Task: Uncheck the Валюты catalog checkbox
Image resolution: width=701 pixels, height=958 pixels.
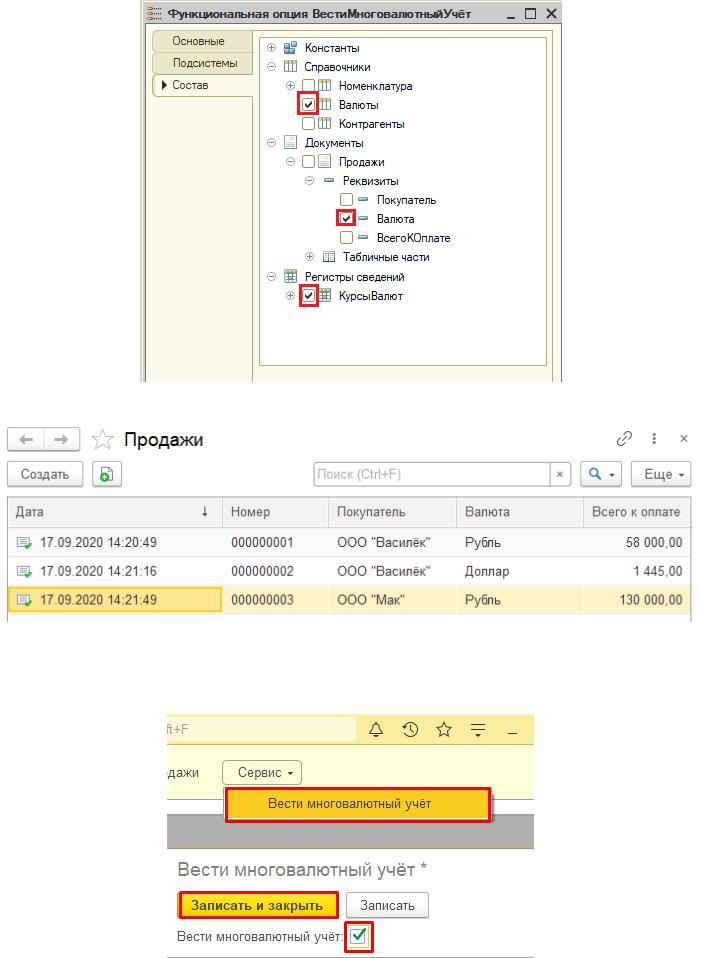Action: 309,104
